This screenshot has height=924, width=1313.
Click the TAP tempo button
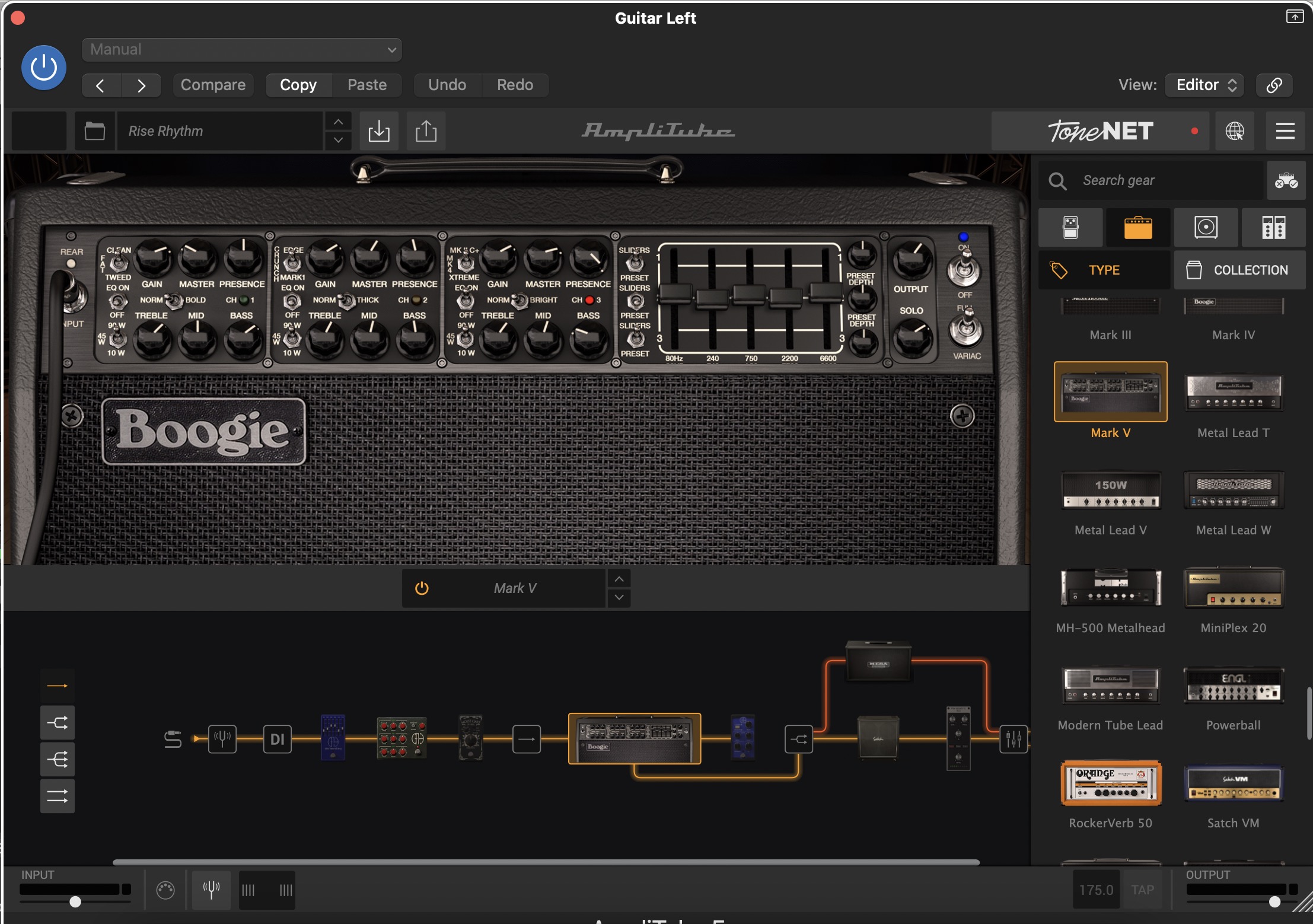pos(1142,890)
